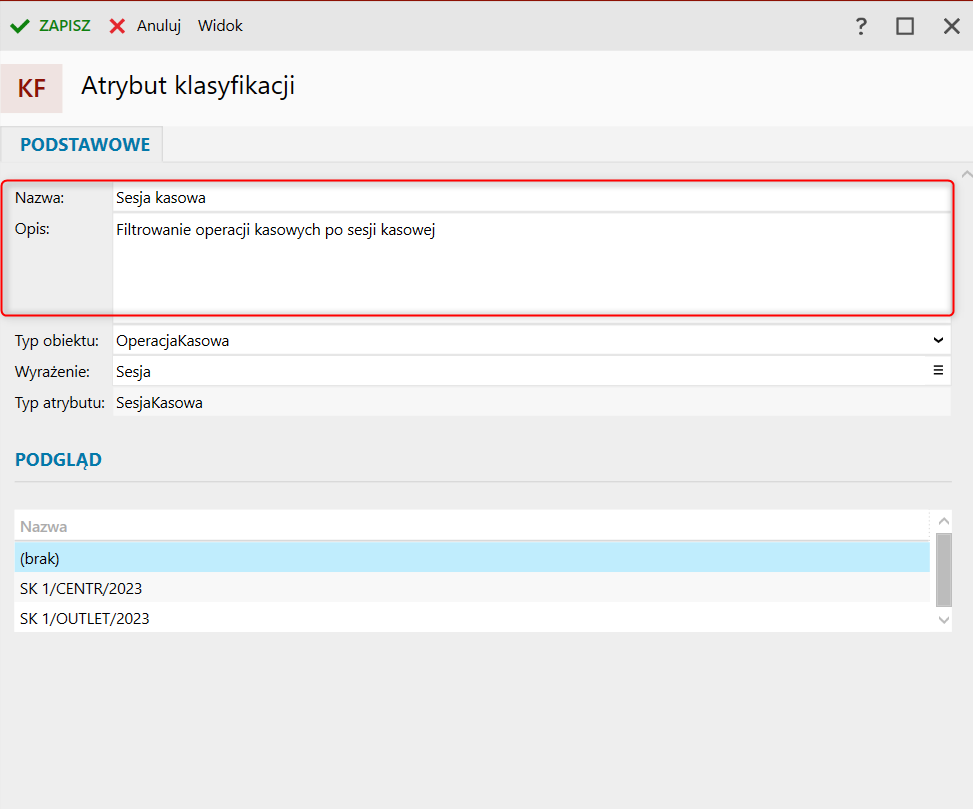This screenshot has height=809, width=973.
Task: Click the preview list scroll down arrow
Action: pos(944,620)
